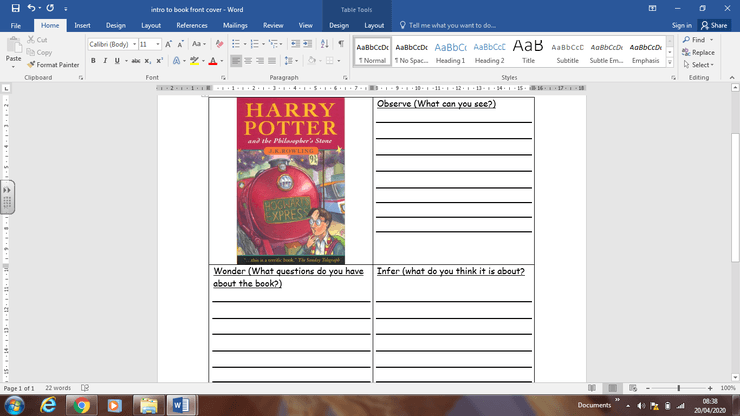The width and height of the screenshot is (740, 416).
Task: Click the Save icon in the quick access toolbar
Action: pyautogui.click(x=16, y=8)
